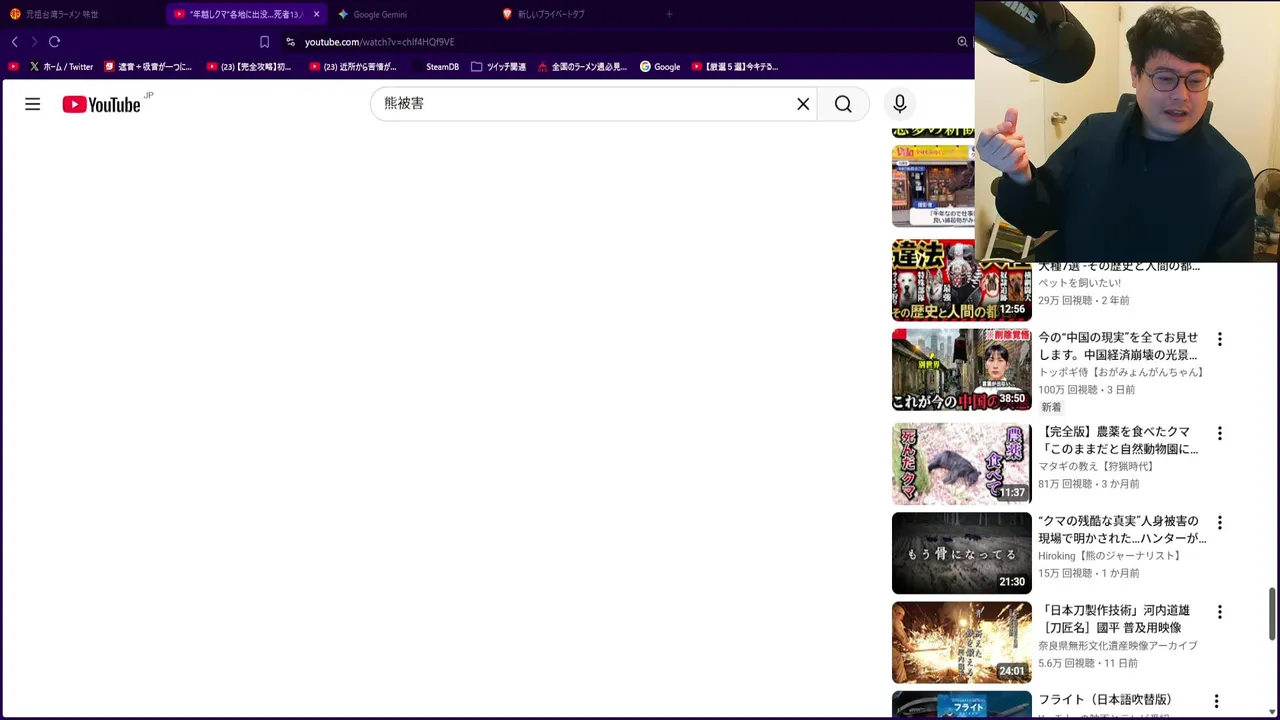Visit channel Hiroking【熊のジャーナリスト】
This screenshot has width=1280, height=720.
tap(1111, 556)
